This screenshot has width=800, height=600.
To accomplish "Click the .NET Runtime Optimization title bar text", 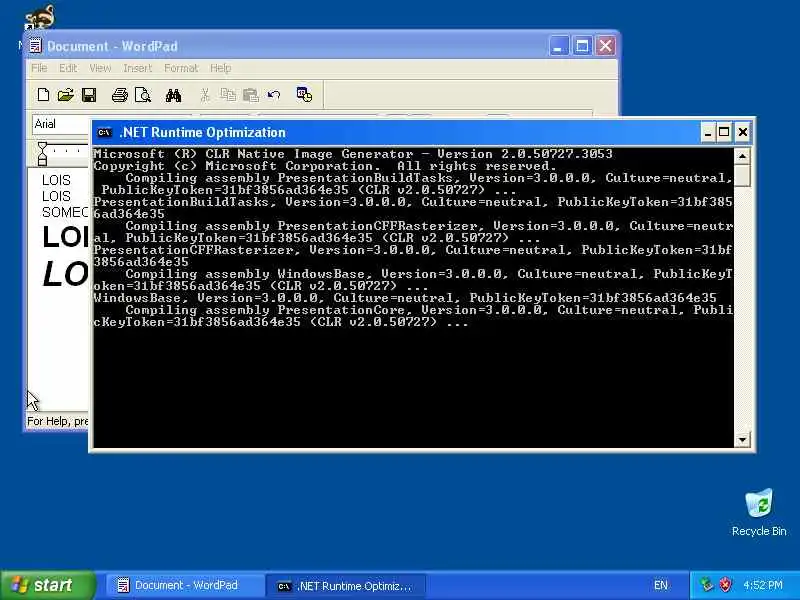I will [203, 133].
